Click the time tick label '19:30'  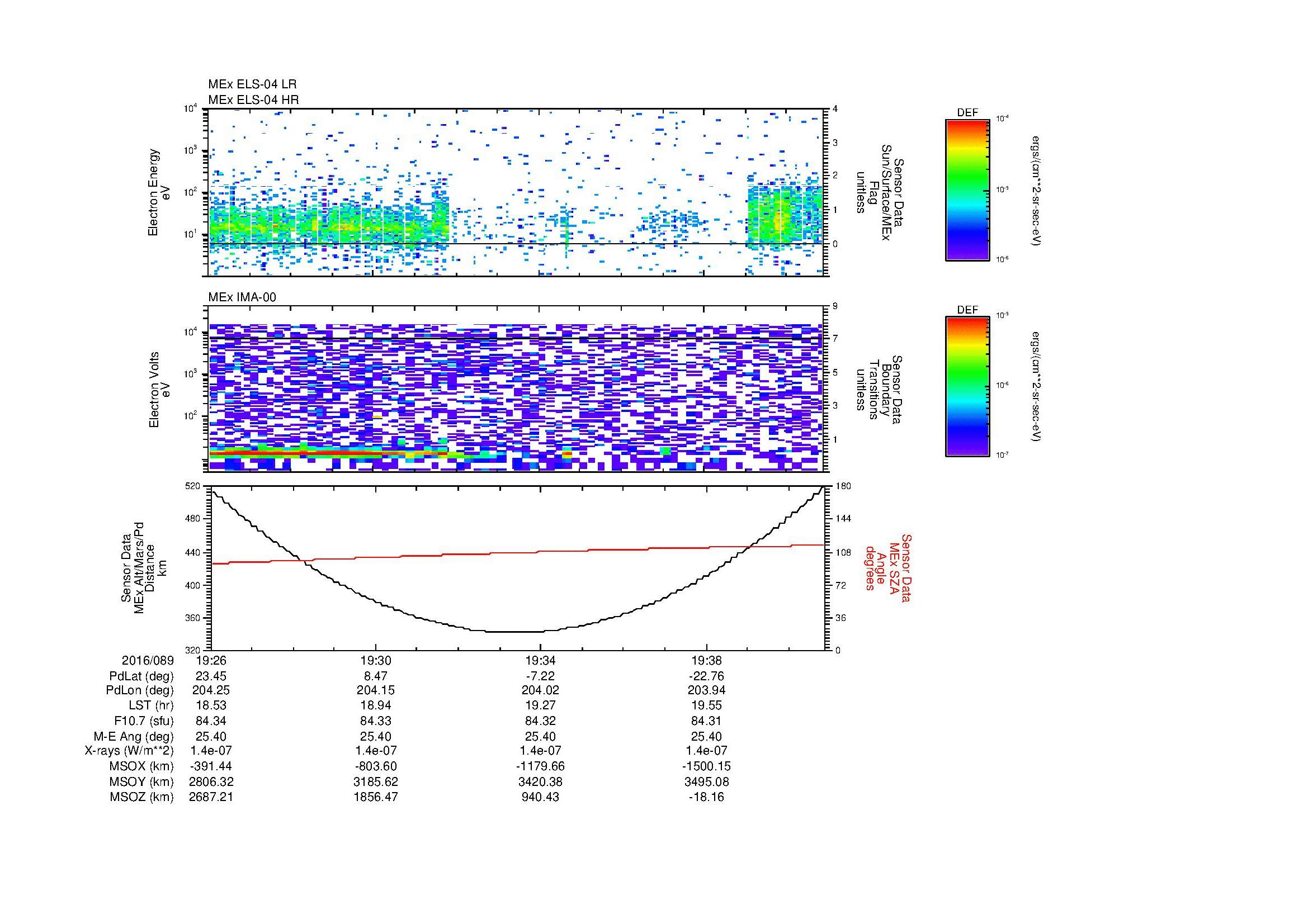click(375, 660)
